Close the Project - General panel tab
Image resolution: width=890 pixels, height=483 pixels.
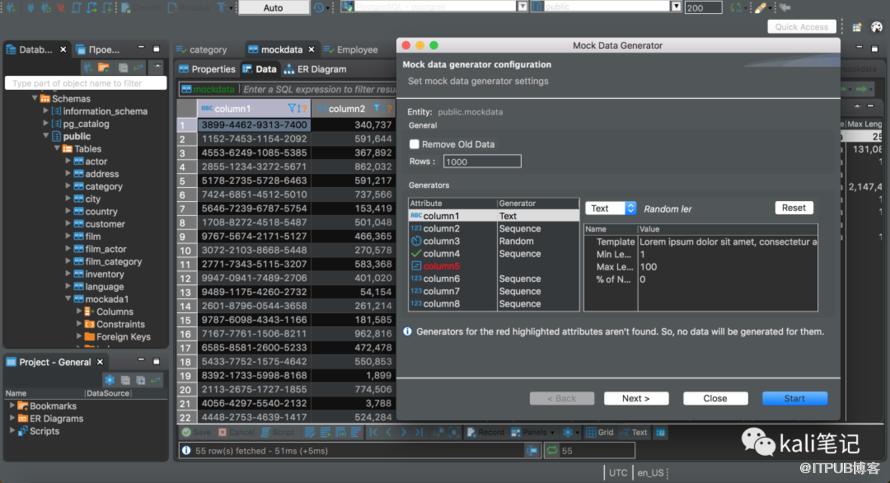click(x=98, y=362)
